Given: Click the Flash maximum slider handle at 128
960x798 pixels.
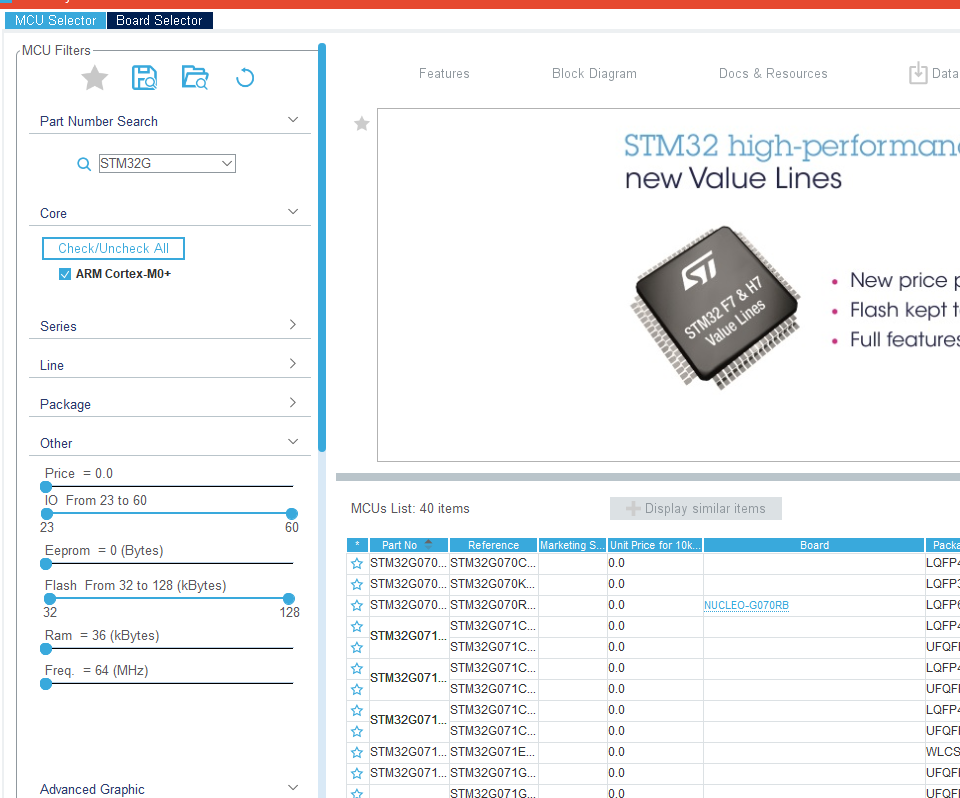Looking at the screenshot, I should coord(289,598).
